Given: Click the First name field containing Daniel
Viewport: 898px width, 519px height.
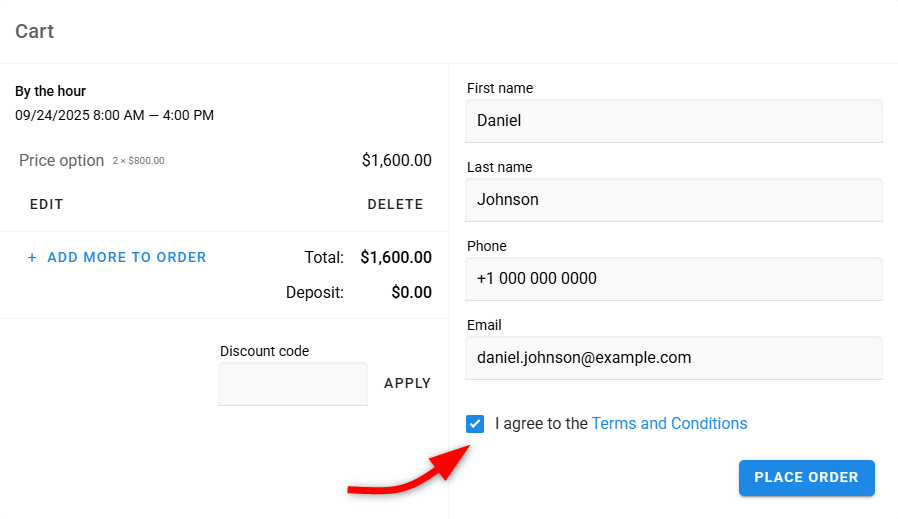Looking at the screenshot, I should pos(674,121).
